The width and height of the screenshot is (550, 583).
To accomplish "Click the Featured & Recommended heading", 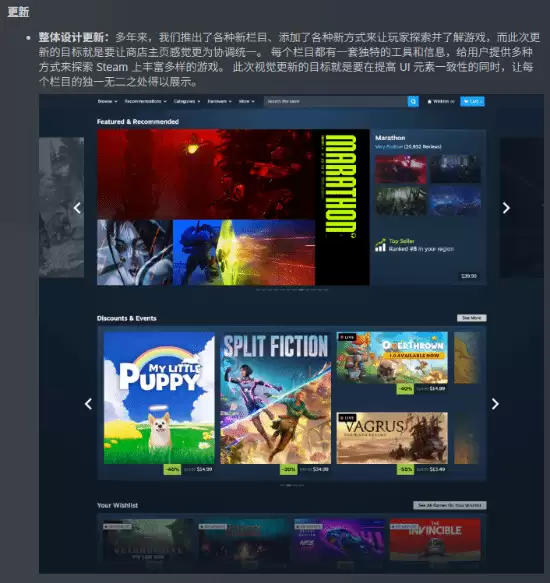I will 138,122.
